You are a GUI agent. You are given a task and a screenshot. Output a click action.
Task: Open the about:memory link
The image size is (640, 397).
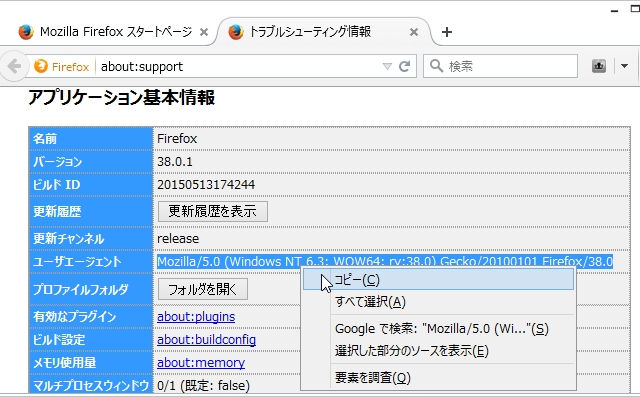(x=201, y=362)
